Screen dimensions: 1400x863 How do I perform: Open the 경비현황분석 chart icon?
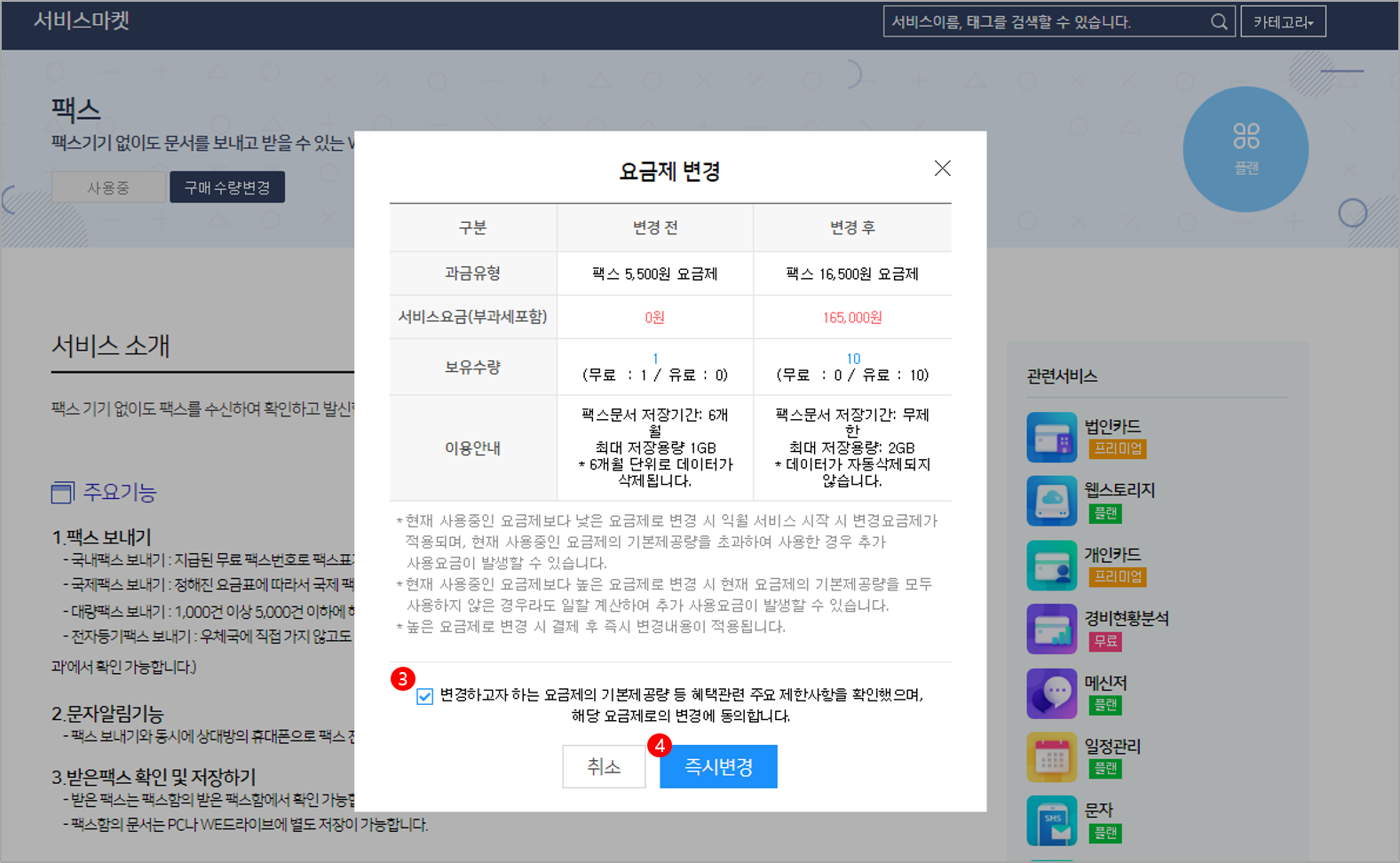click(x=1051, y=629)
